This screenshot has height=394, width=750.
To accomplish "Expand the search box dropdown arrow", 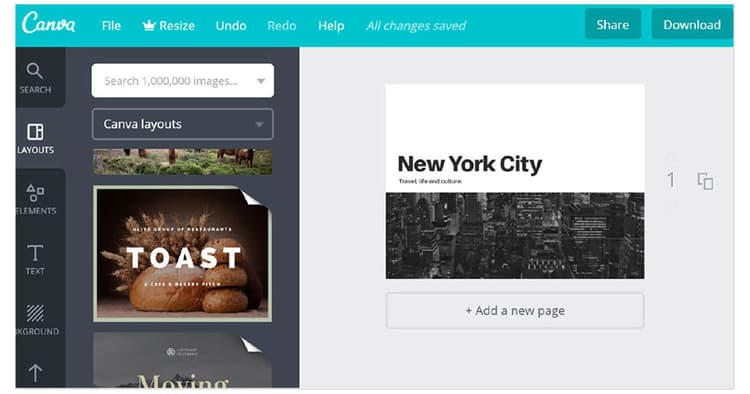I will (261, 81).
